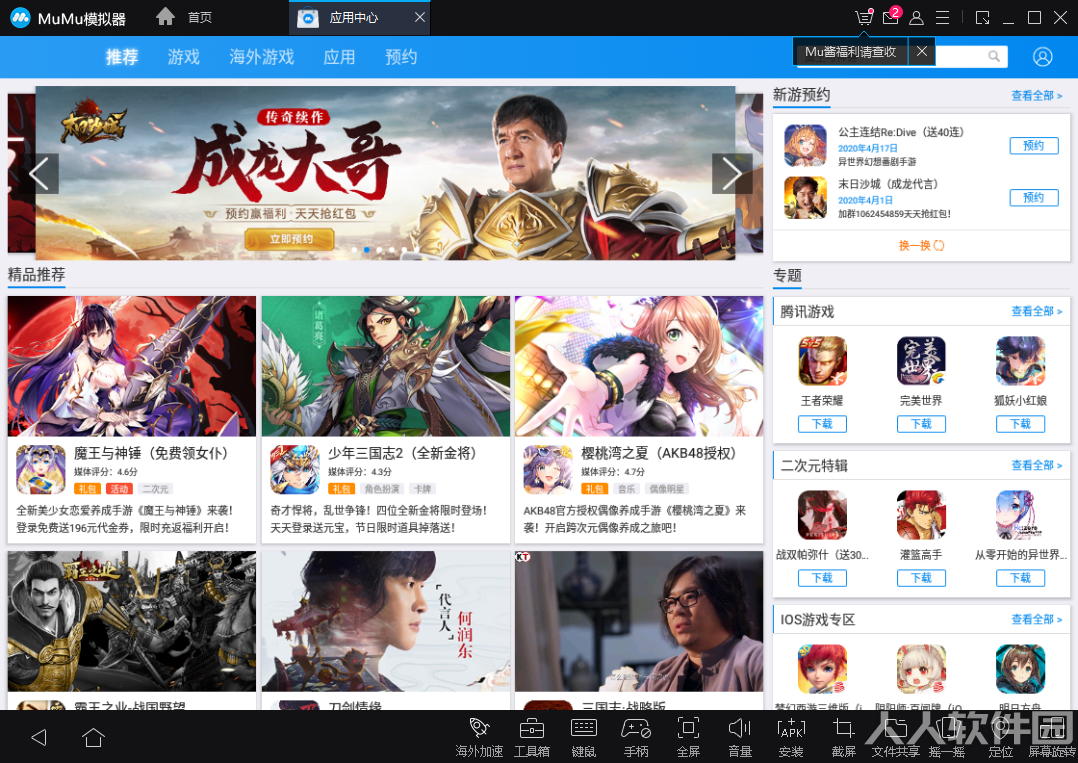
Task: Download 从零开始的异世界 with 下载 button
Action: [1020, 578]
